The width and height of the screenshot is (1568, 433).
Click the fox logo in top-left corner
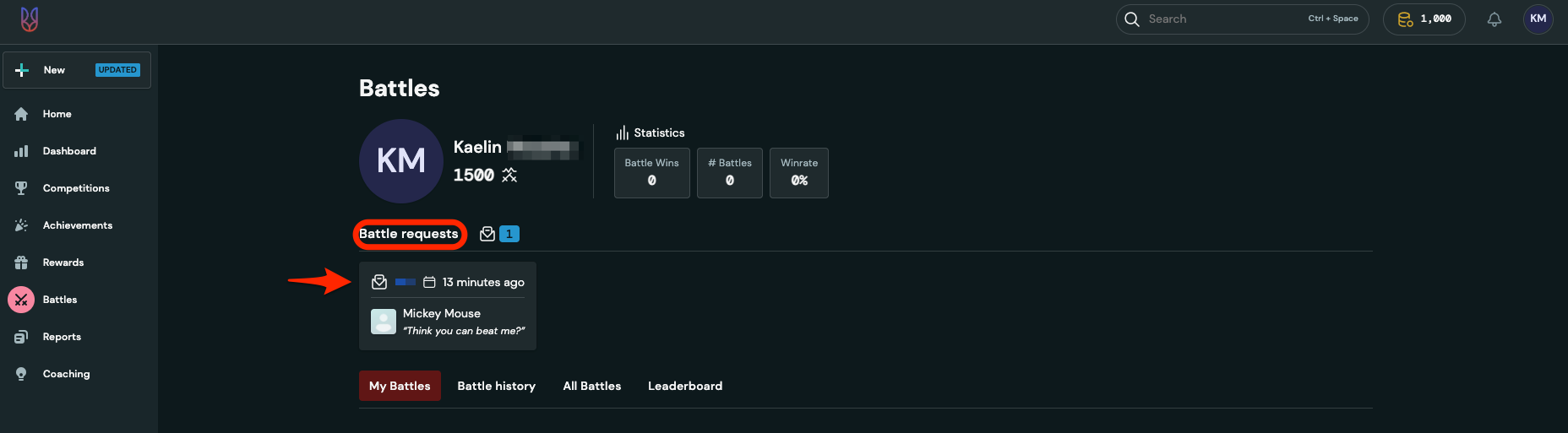pos(30,19)
